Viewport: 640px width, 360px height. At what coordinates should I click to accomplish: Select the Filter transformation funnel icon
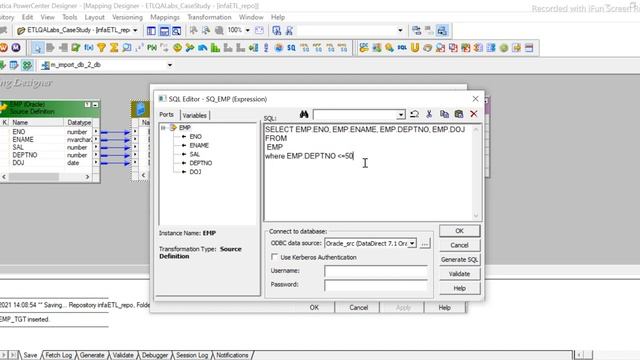101,48
